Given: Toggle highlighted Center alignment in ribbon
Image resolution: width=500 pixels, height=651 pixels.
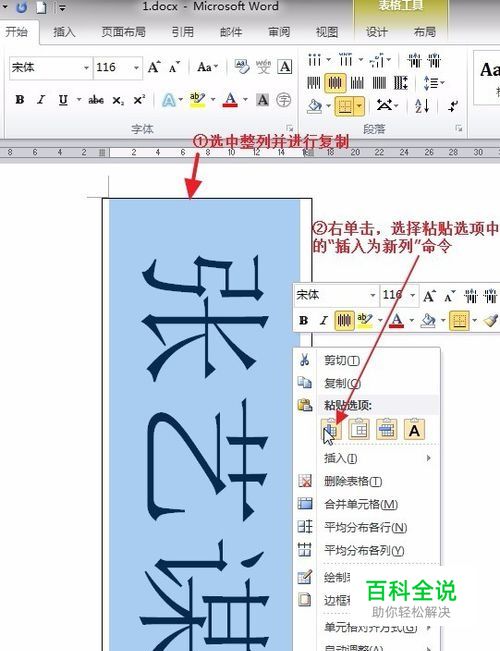Looking at the screenshot, I should pyautogui.click(x=335, y=83).
